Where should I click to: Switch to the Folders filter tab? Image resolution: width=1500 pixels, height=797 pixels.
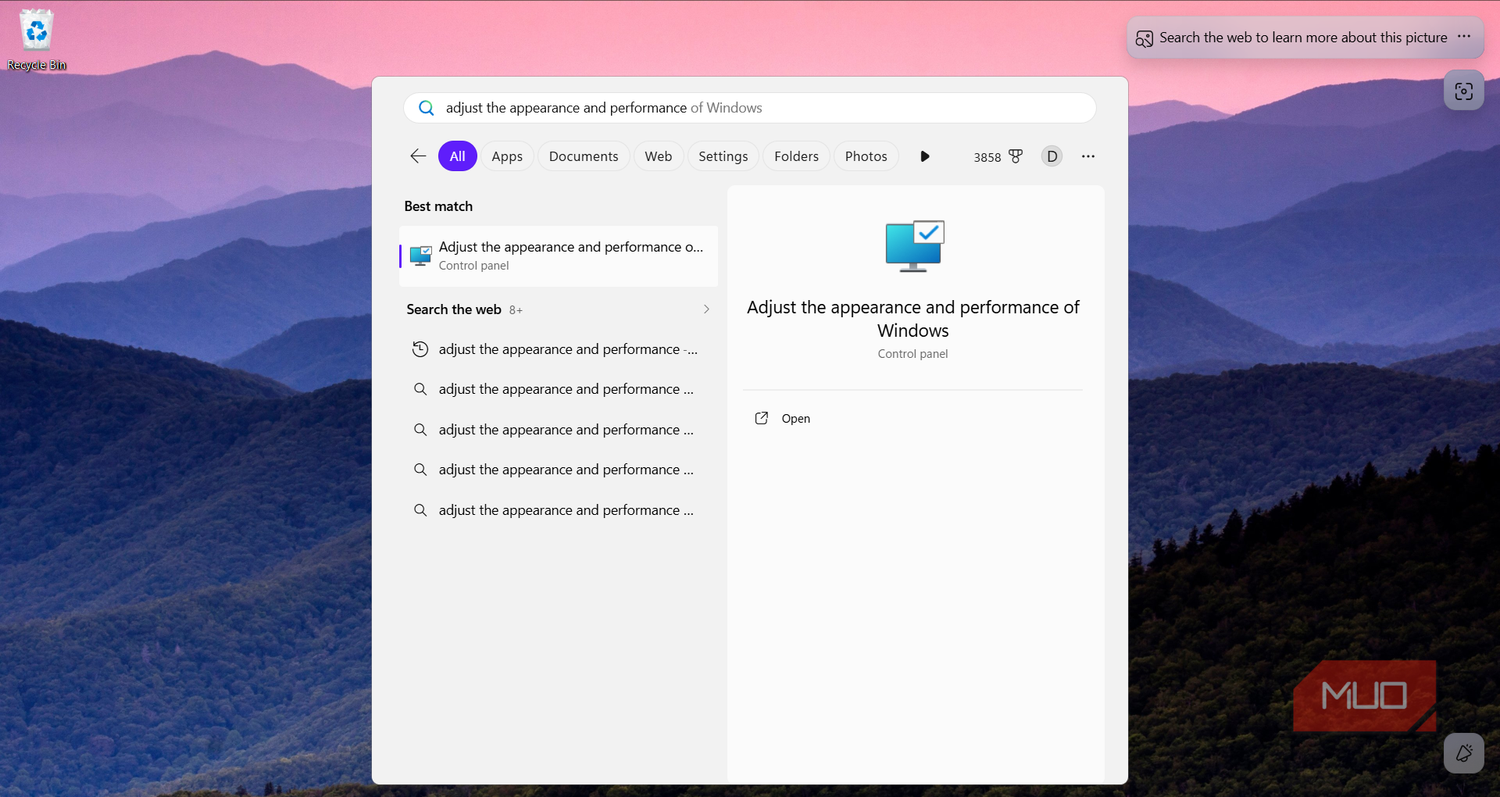click(796, 156)
